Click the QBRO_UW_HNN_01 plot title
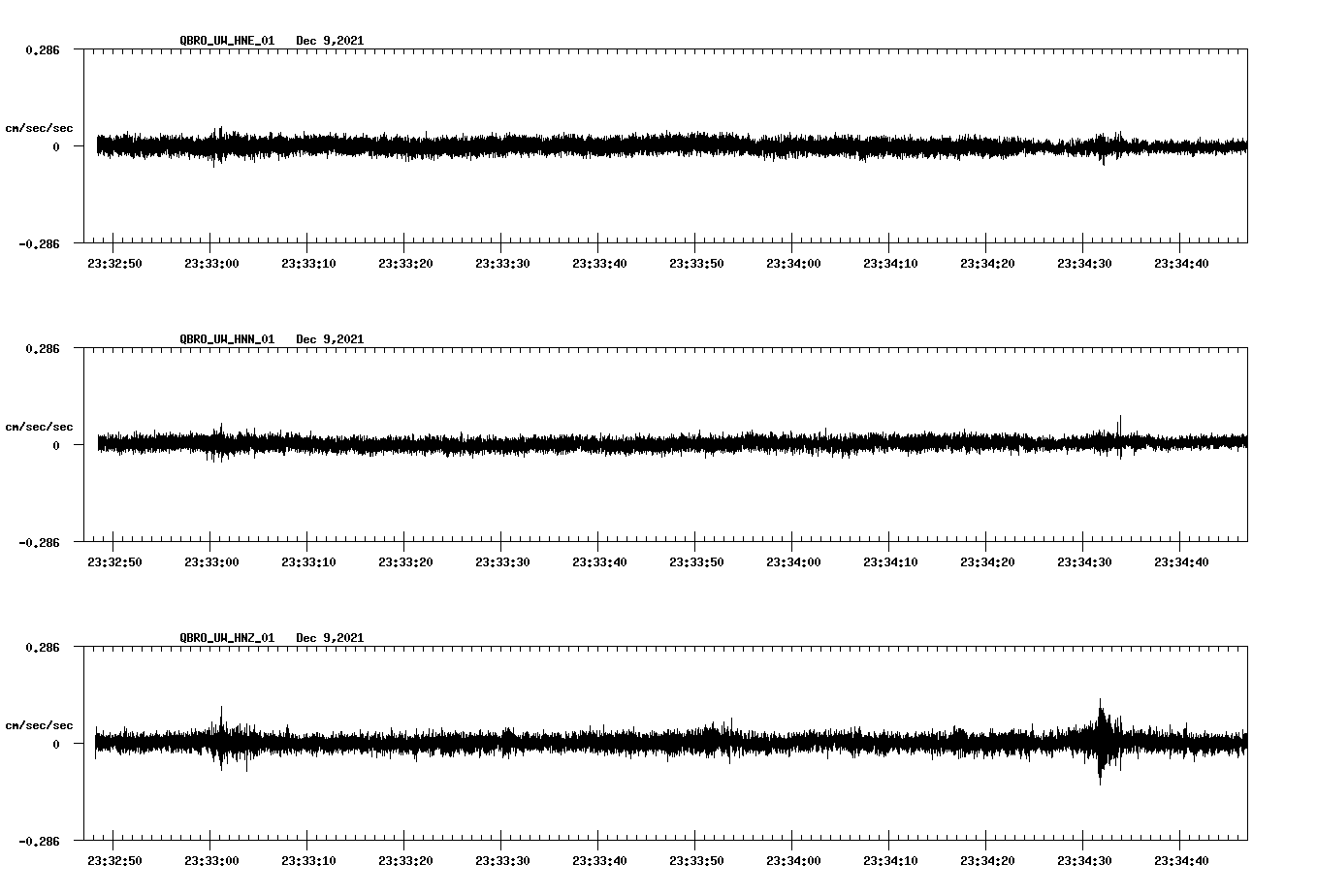This screenshot has width=1317, height=896. 227,339
